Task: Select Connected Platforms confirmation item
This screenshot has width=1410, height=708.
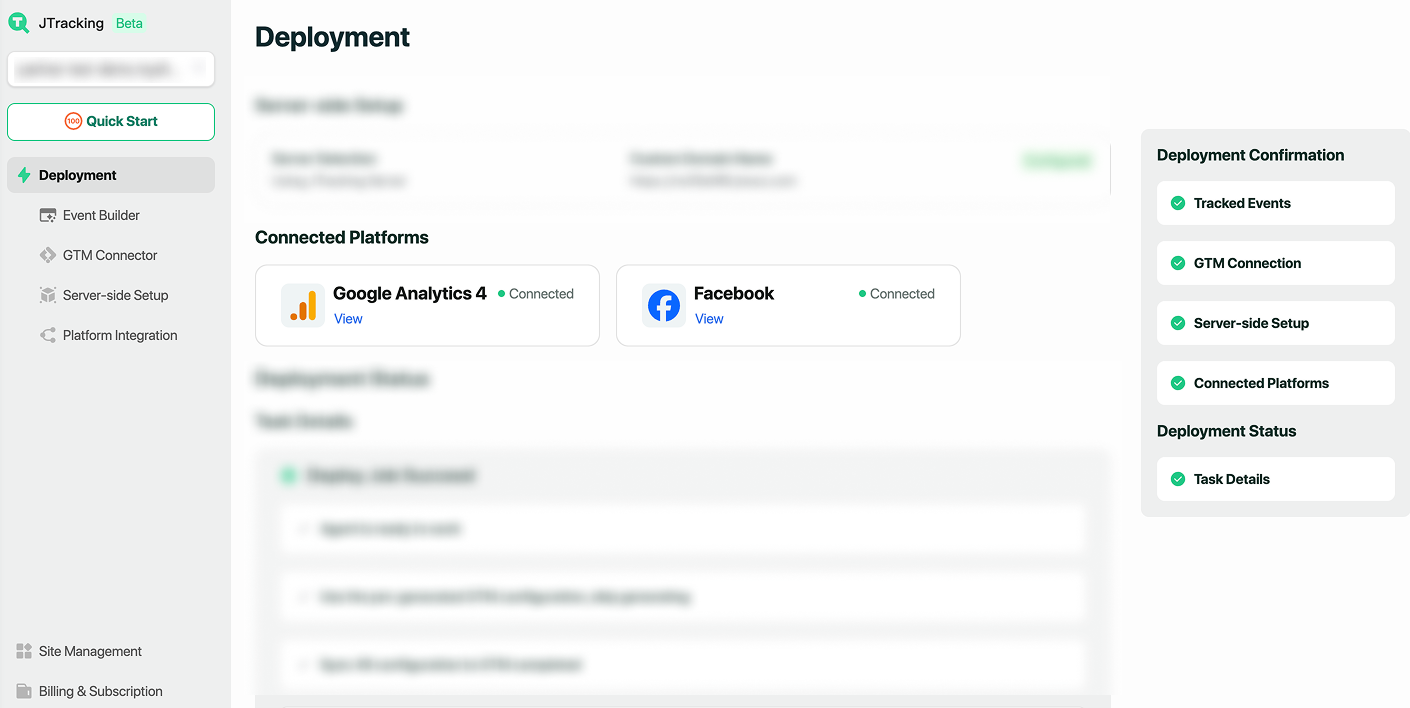Action: pyautogui.click(x=1275, y=383)
